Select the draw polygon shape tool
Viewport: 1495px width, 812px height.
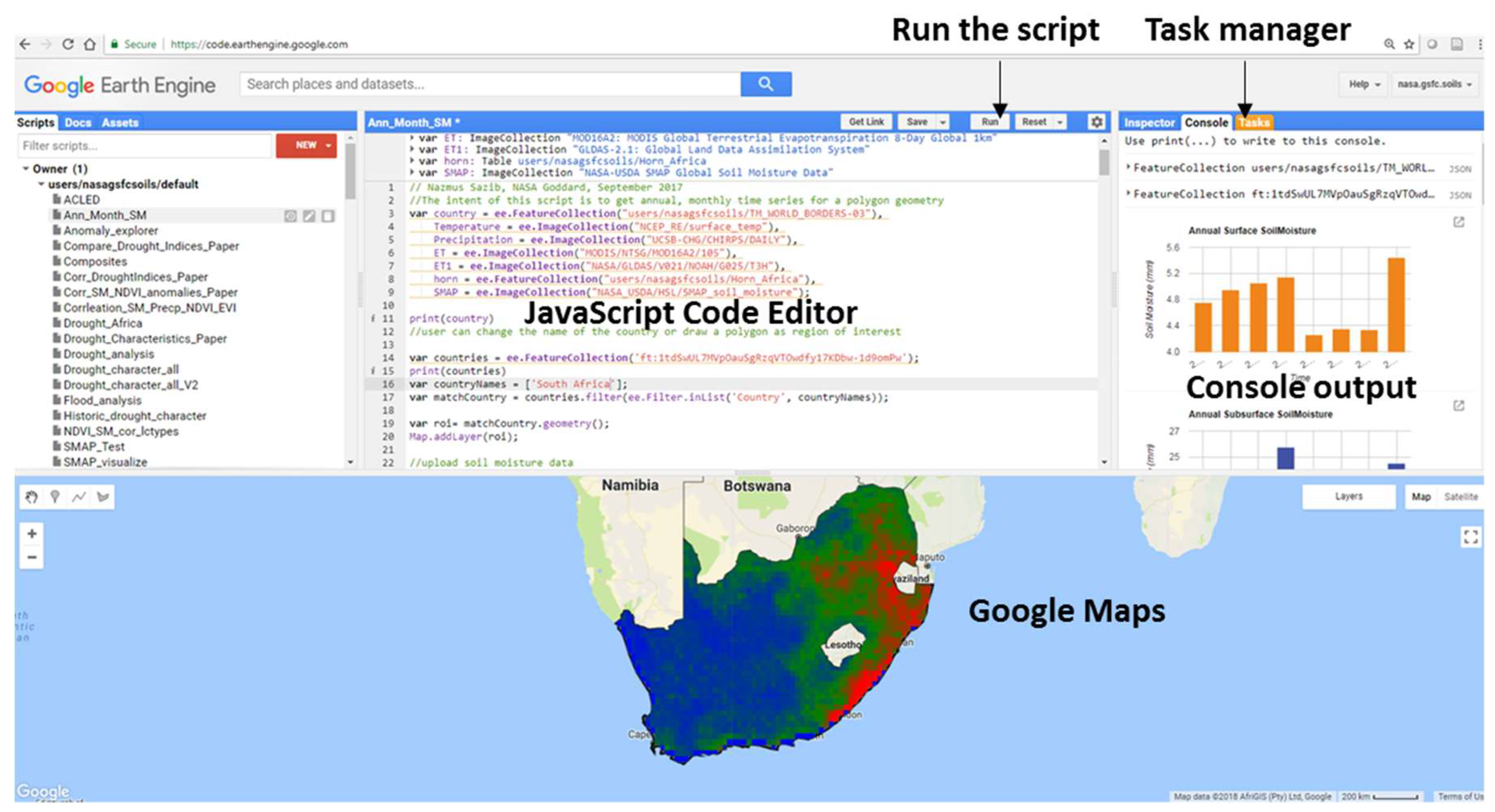pyautogui.click(x=103, y=497)
